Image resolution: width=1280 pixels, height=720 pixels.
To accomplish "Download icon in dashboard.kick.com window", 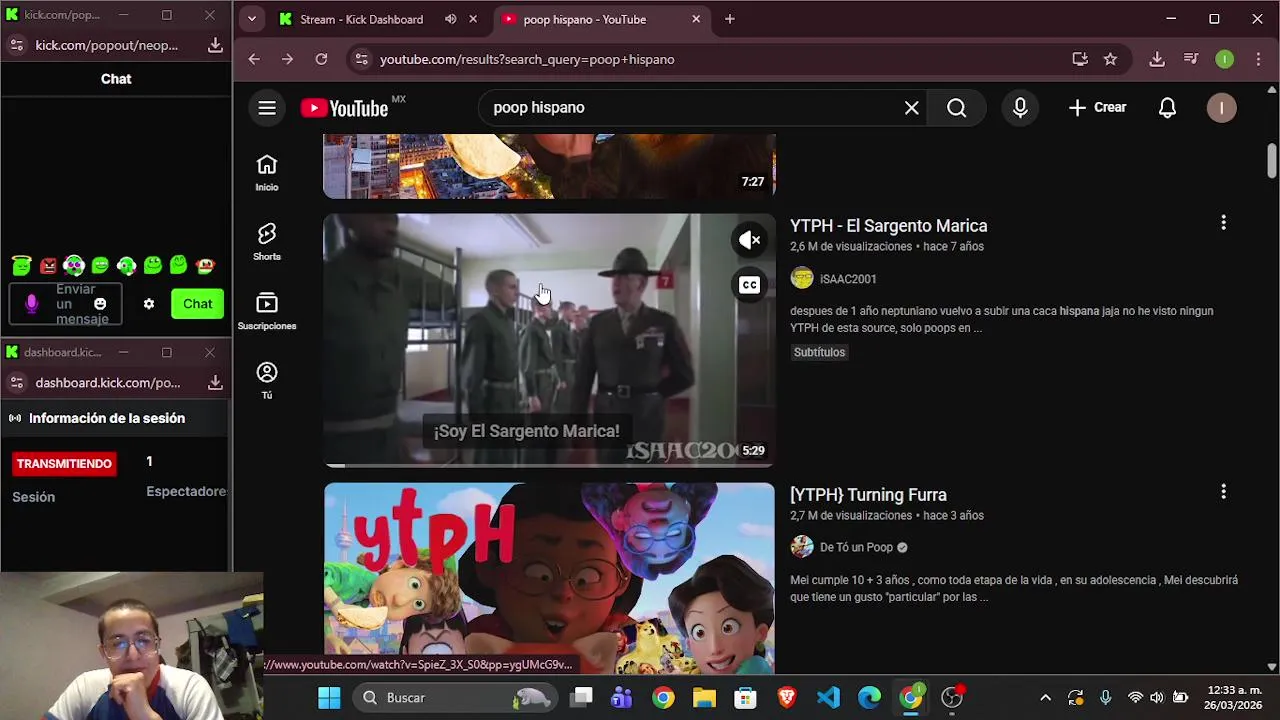I will (x=215, y=383).
